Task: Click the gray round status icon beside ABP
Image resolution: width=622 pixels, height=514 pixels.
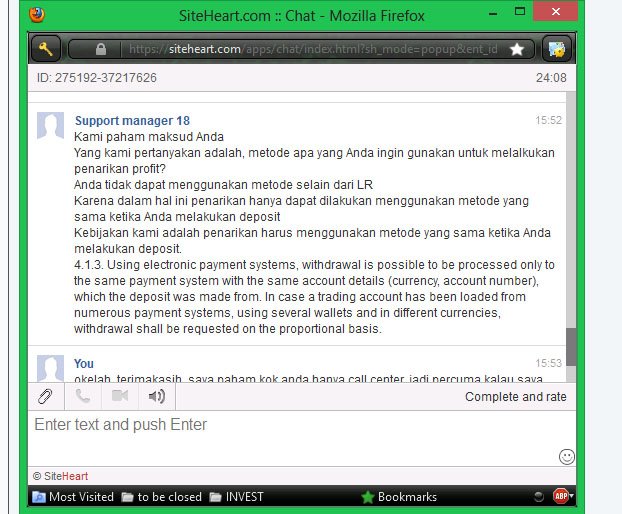Action: click(538, 497)
